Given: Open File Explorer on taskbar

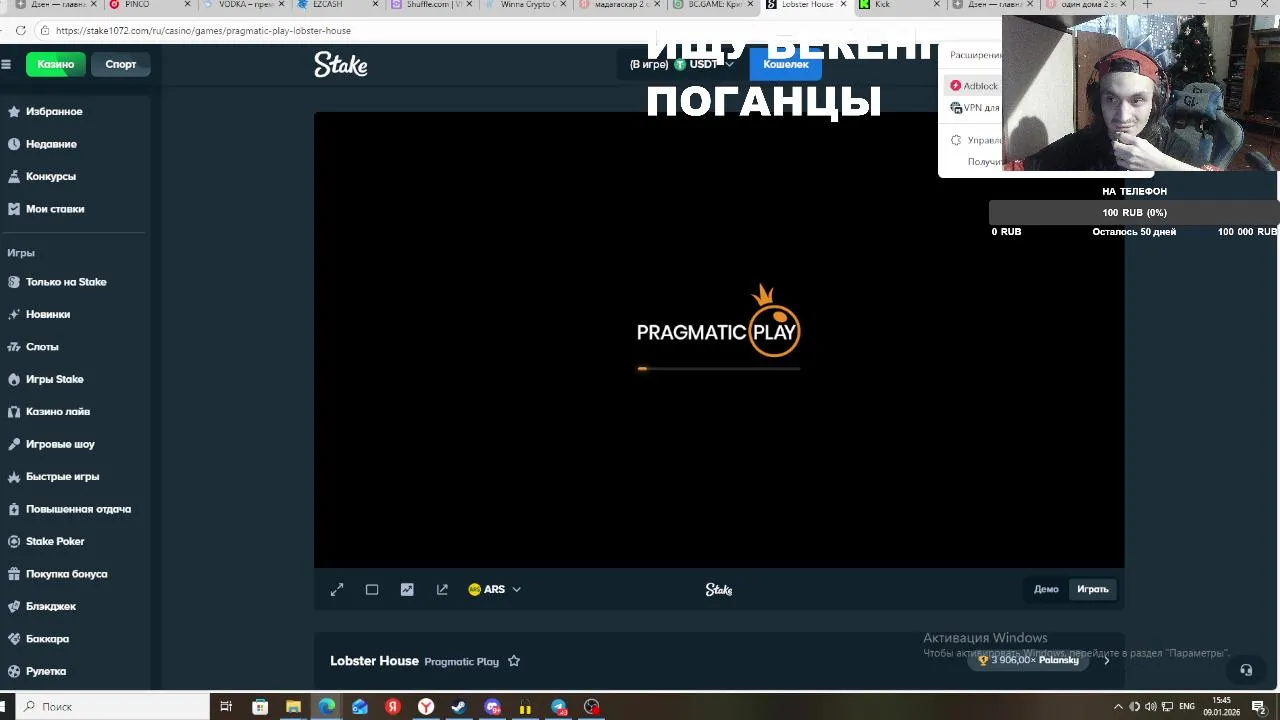Looking at the screenshot, I should pos(293,707).
